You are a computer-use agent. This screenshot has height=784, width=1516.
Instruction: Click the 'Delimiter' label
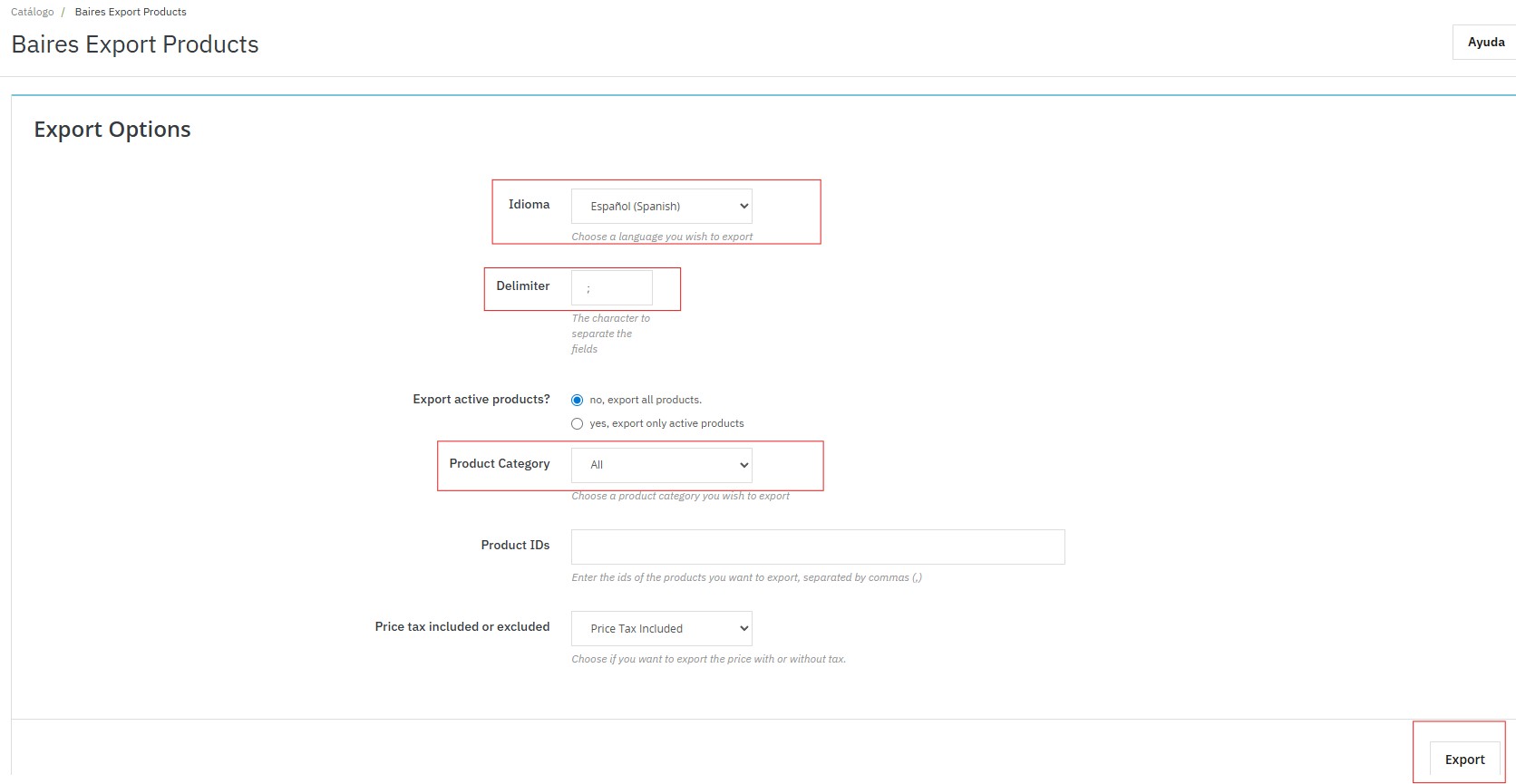523,286
